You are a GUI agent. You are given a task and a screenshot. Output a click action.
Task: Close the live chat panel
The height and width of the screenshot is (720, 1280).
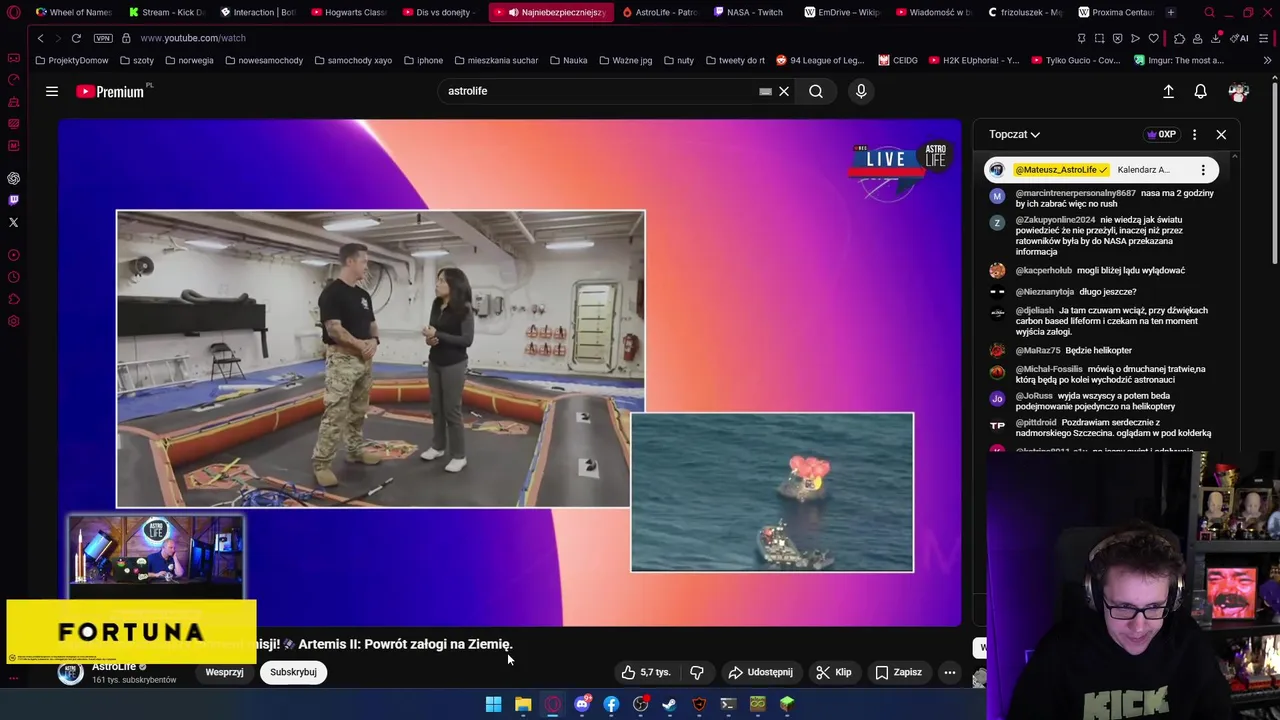[x=1221, y=134]
